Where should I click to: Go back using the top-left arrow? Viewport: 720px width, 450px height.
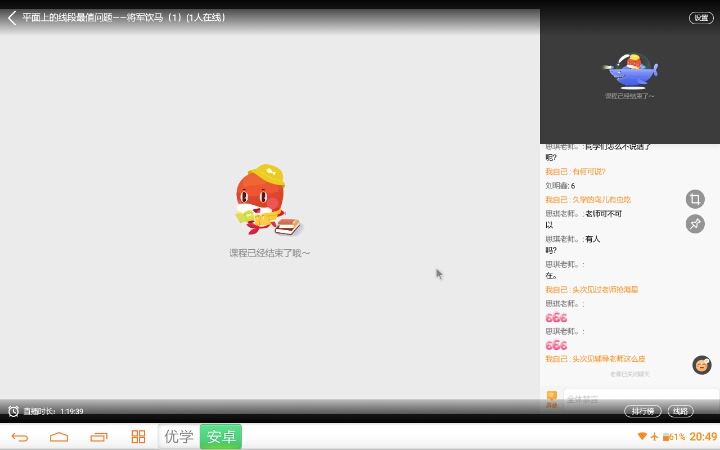[12, 17]
